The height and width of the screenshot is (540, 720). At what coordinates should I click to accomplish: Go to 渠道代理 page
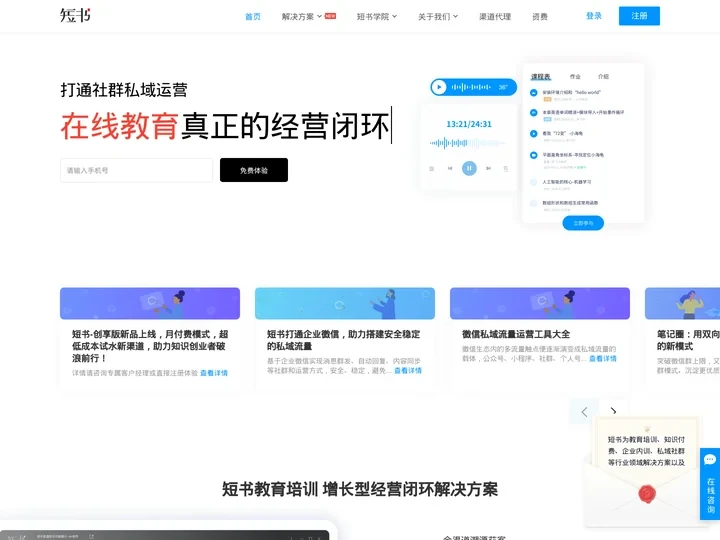pyautogui.click(x=495, y=17)
